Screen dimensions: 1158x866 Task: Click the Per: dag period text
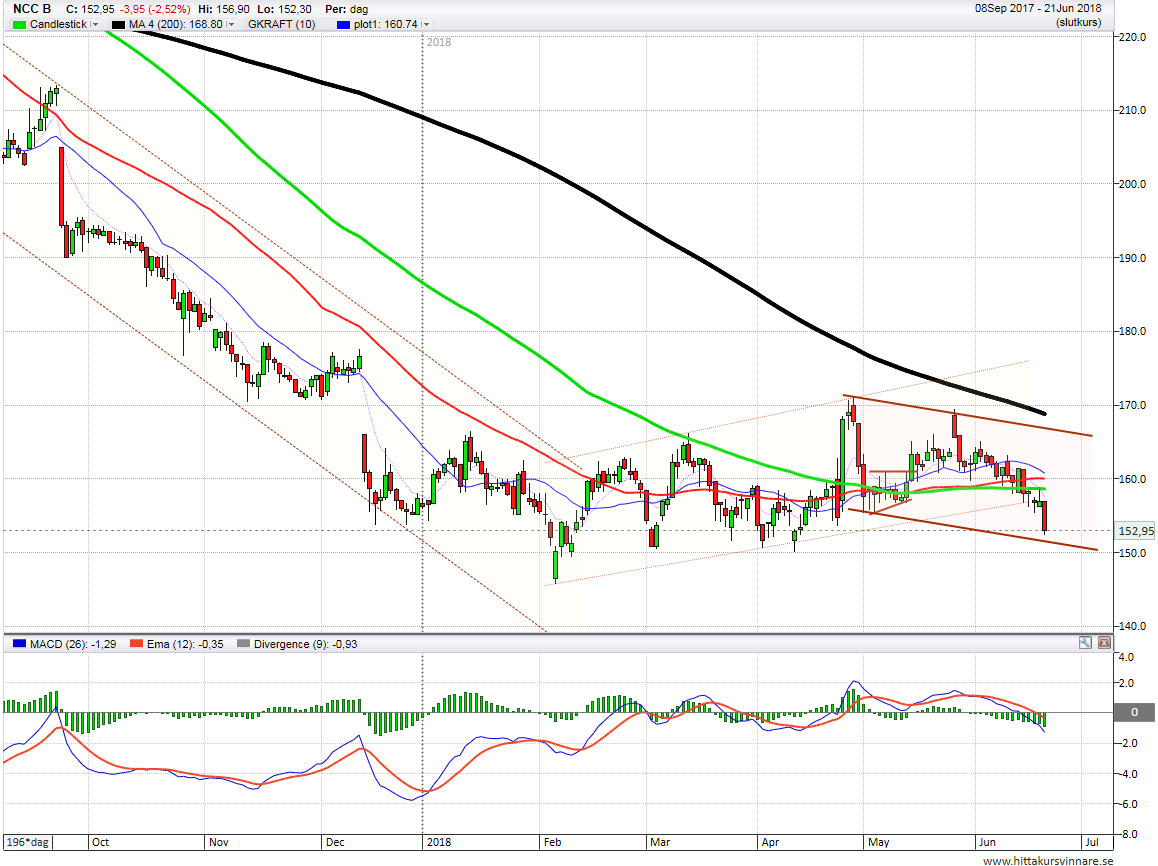coord(346,9)
